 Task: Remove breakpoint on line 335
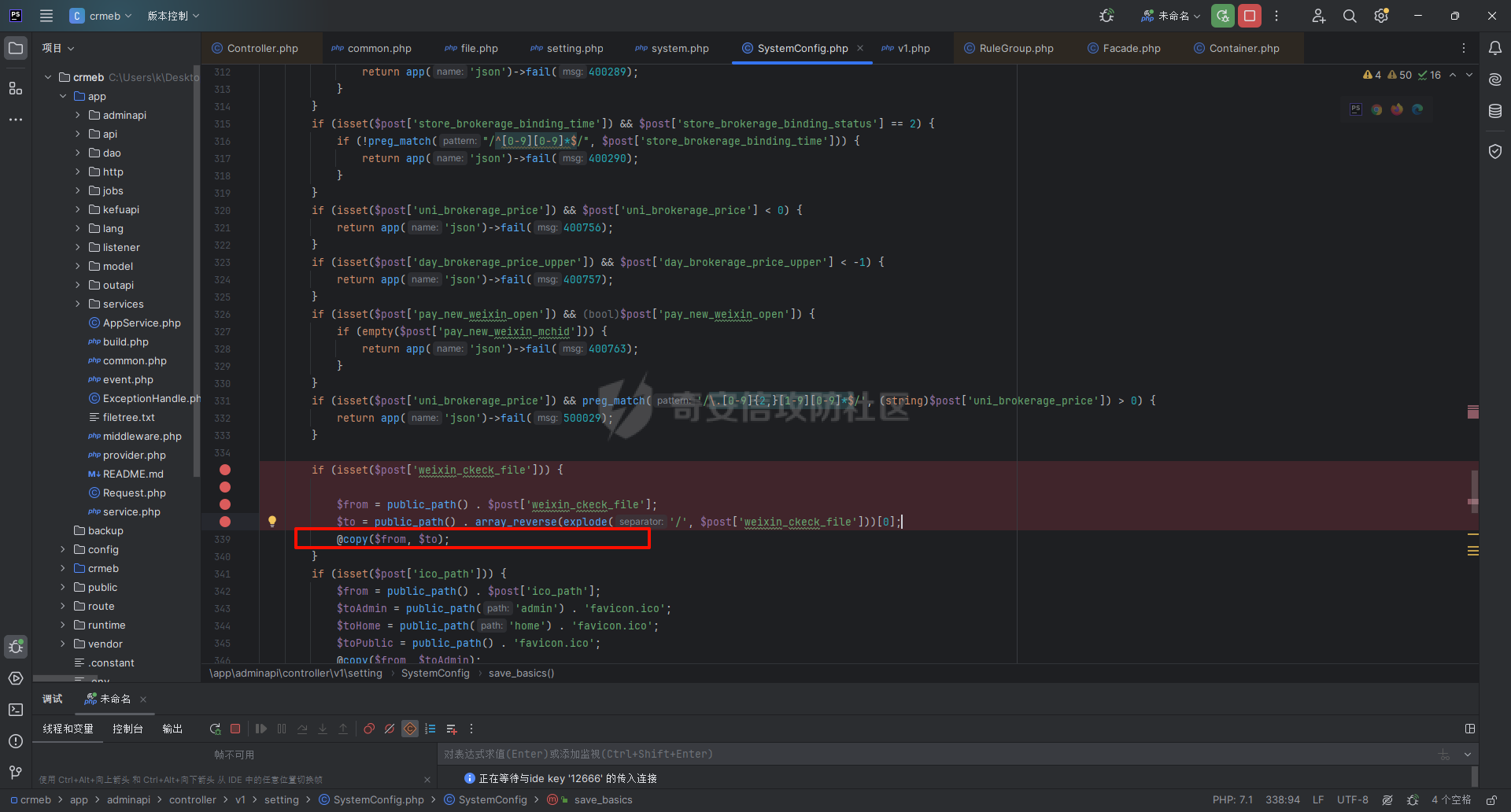(225, 470)
